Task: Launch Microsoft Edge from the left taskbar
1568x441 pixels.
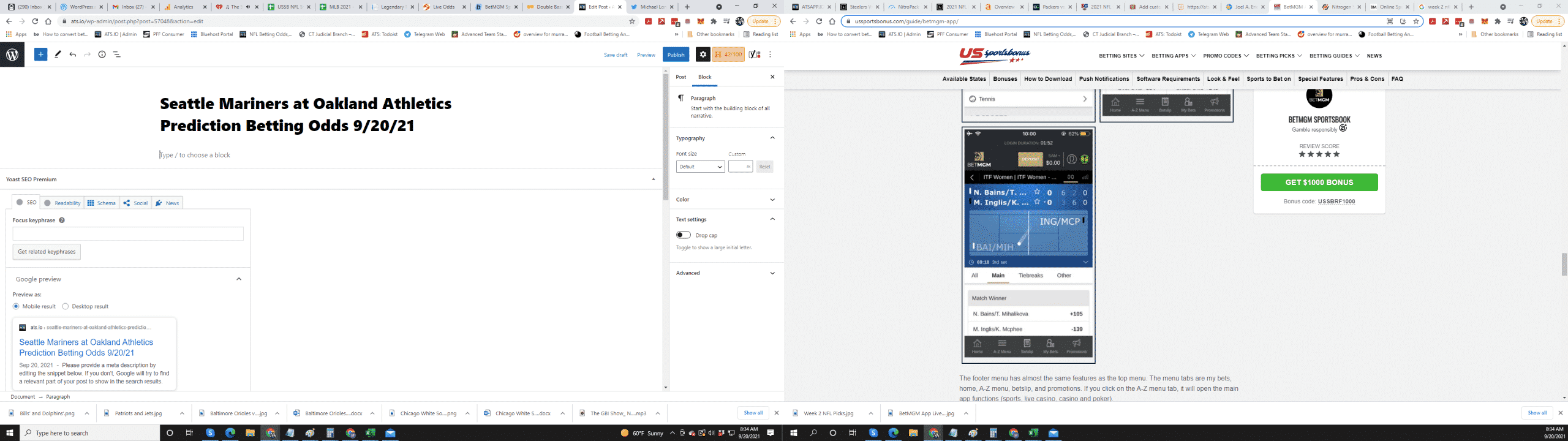Action: coord(230,433)
